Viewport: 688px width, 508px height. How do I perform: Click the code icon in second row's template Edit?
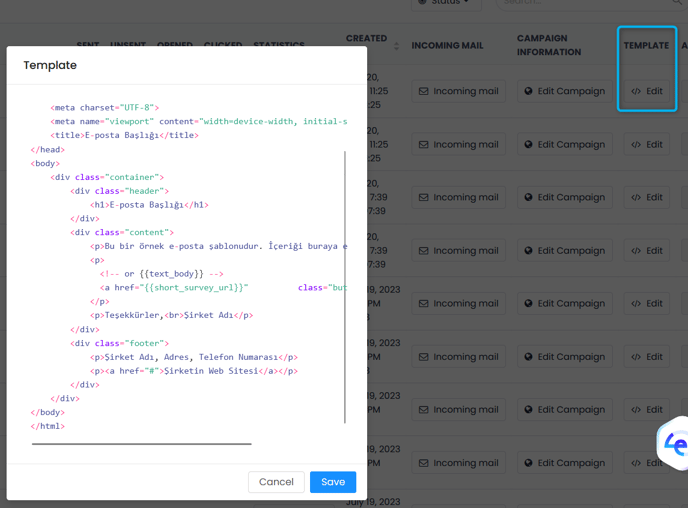click(636, 144)
